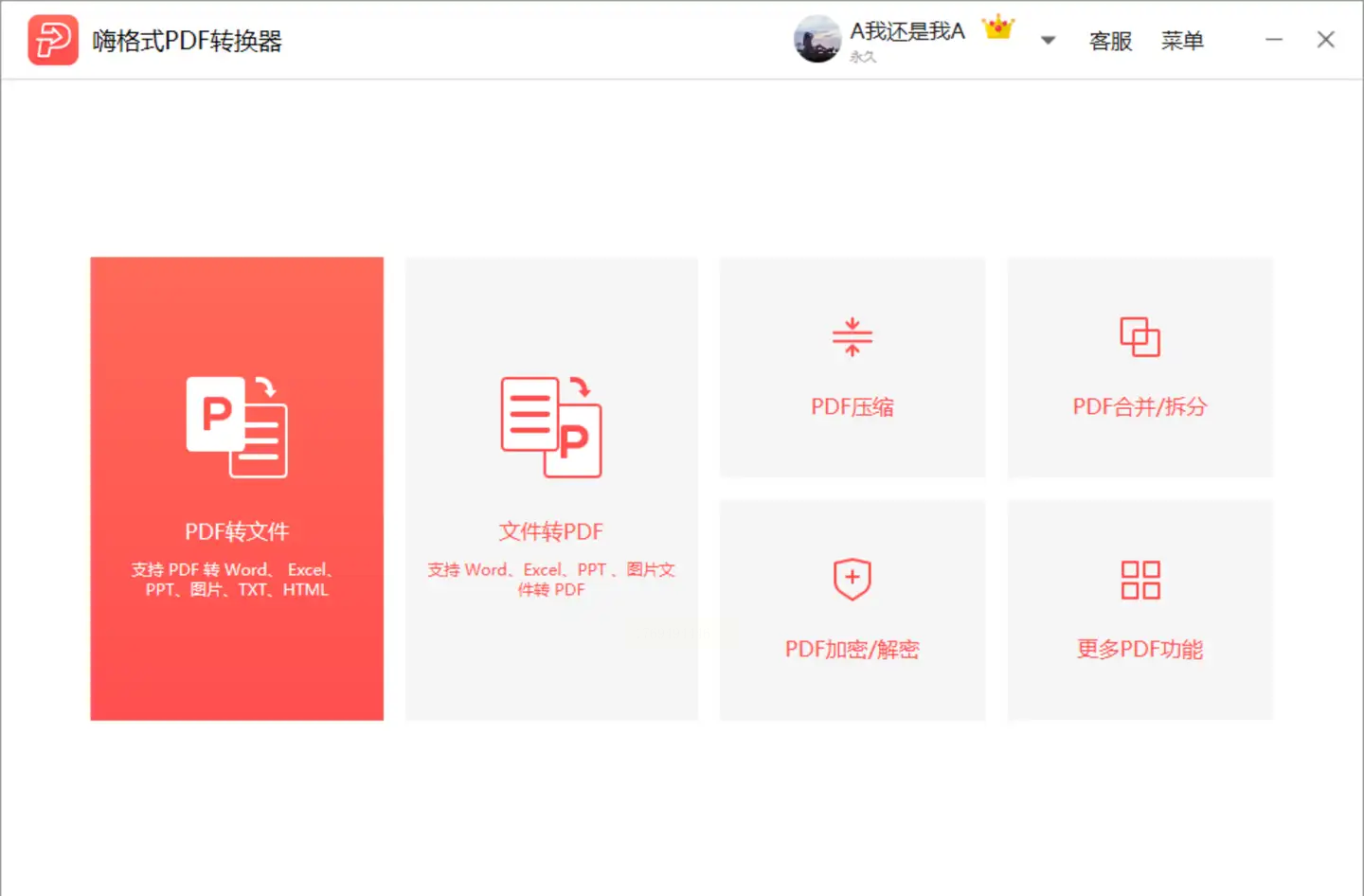Screen dimensions: 1364x896
Task: Click the red 嗨格式 app logo
Action: click(x=53, y=40)
